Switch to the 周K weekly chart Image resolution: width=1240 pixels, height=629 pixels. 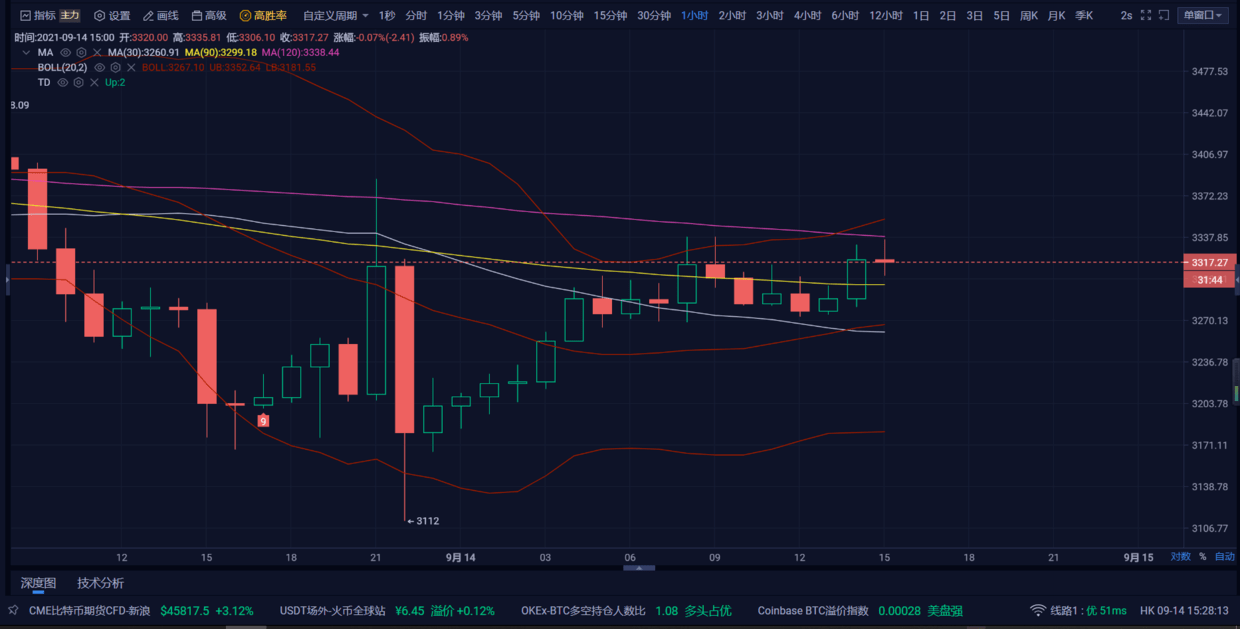tap(1029, 16)
